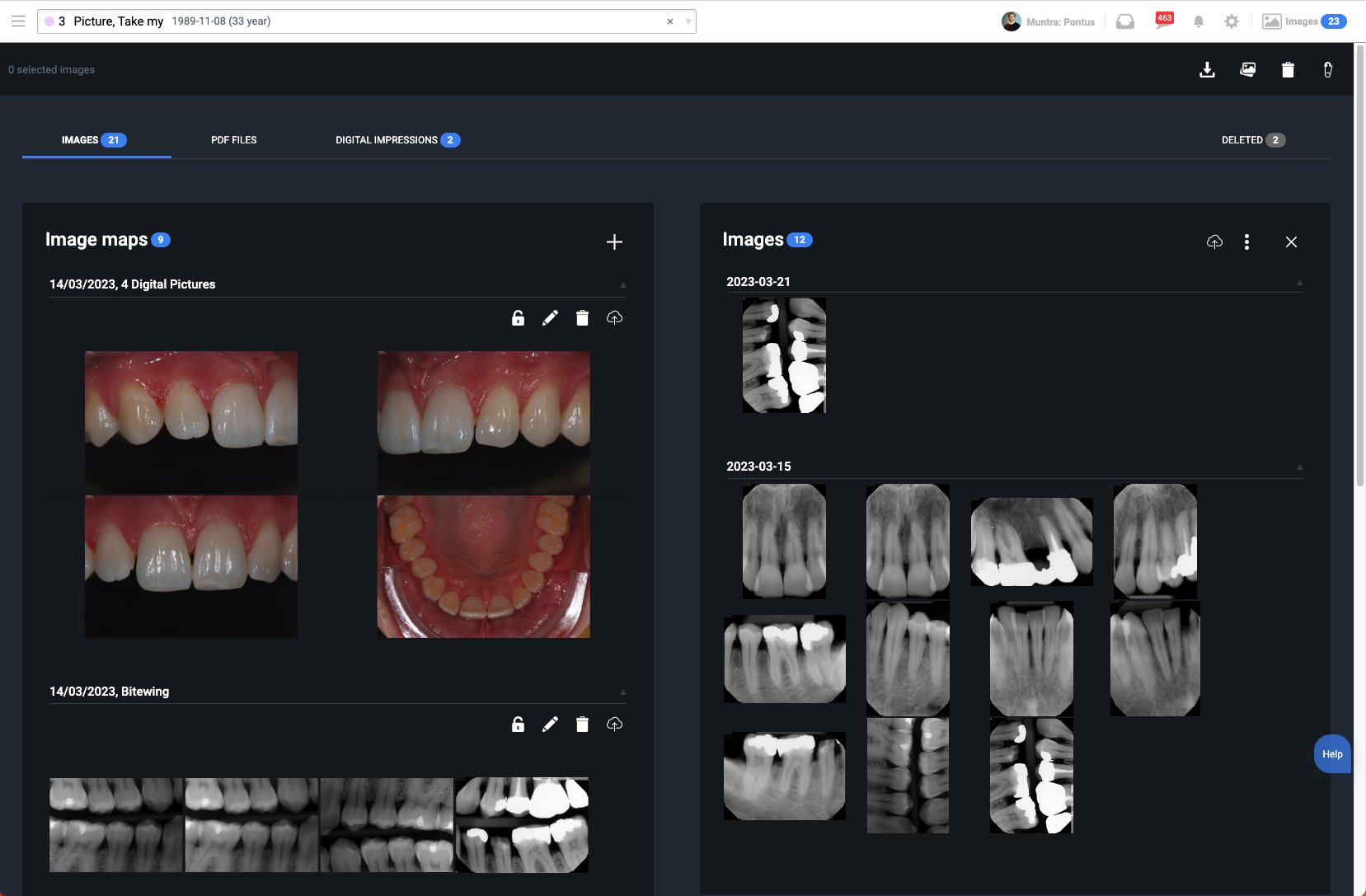Click the safety pin icon top right
This screenshot has height=896, width=1366.
(1327, 69)
